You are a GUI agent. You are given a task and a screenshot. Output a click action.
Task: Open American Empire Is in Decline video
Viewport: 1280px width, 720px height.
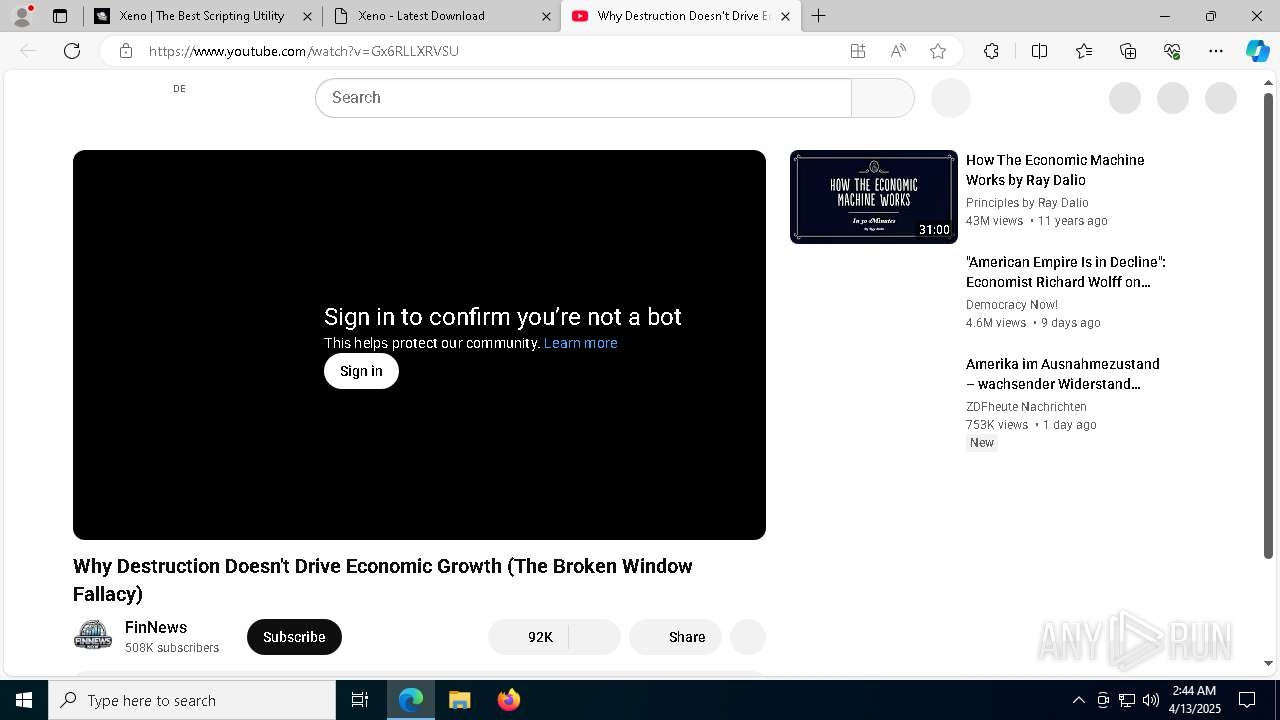click(x=1066, y=272)
